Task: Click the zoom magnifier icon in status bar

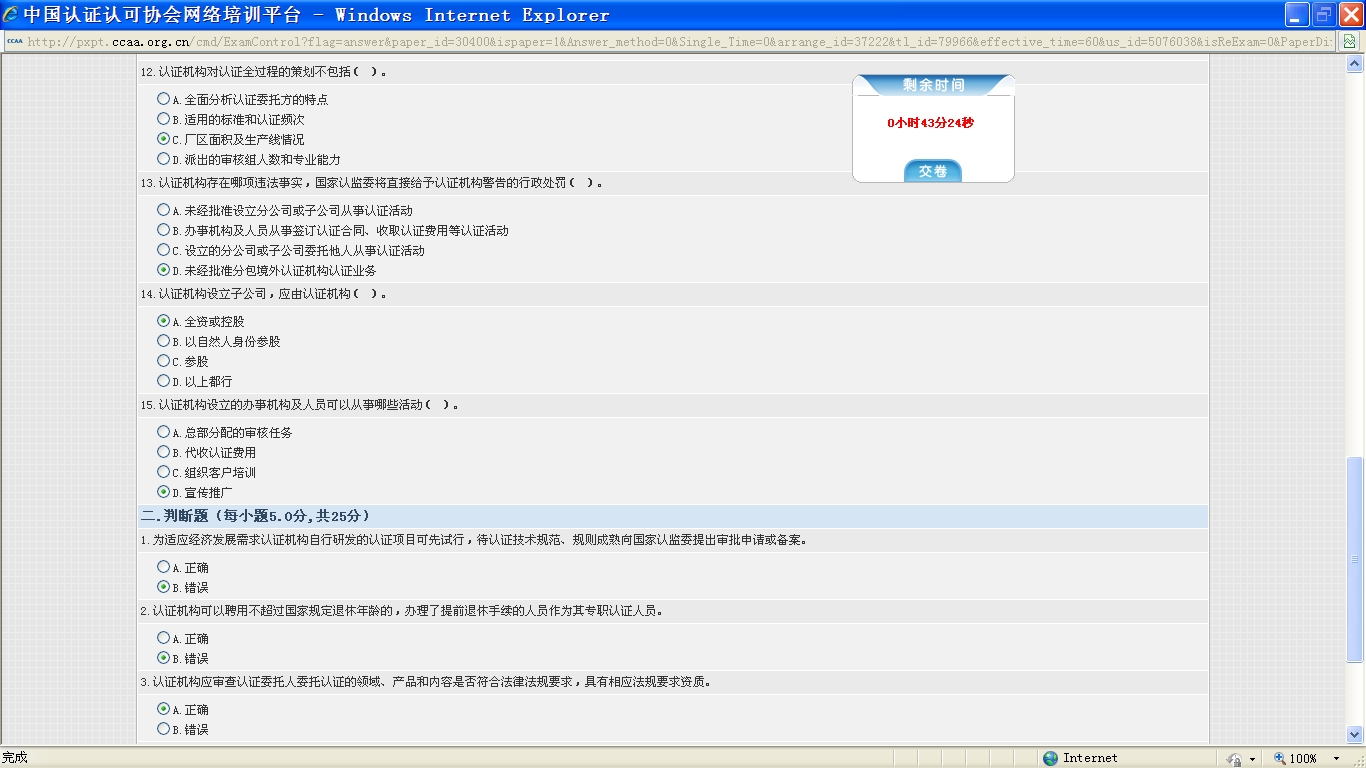Action: tap(1280, 758)
